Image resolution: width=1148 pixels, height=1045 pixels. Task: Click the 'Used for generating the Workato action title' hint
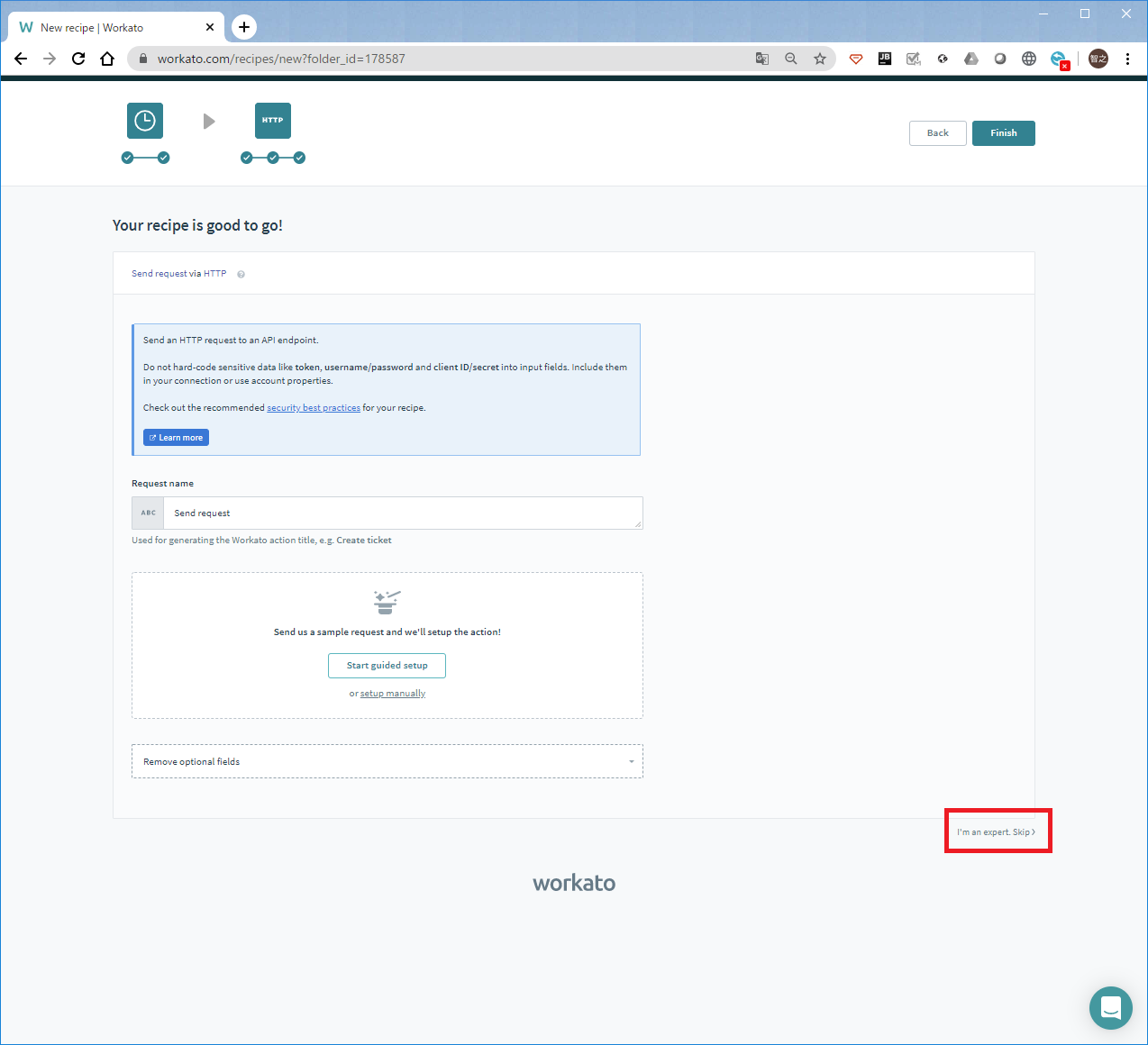[261, 541]
